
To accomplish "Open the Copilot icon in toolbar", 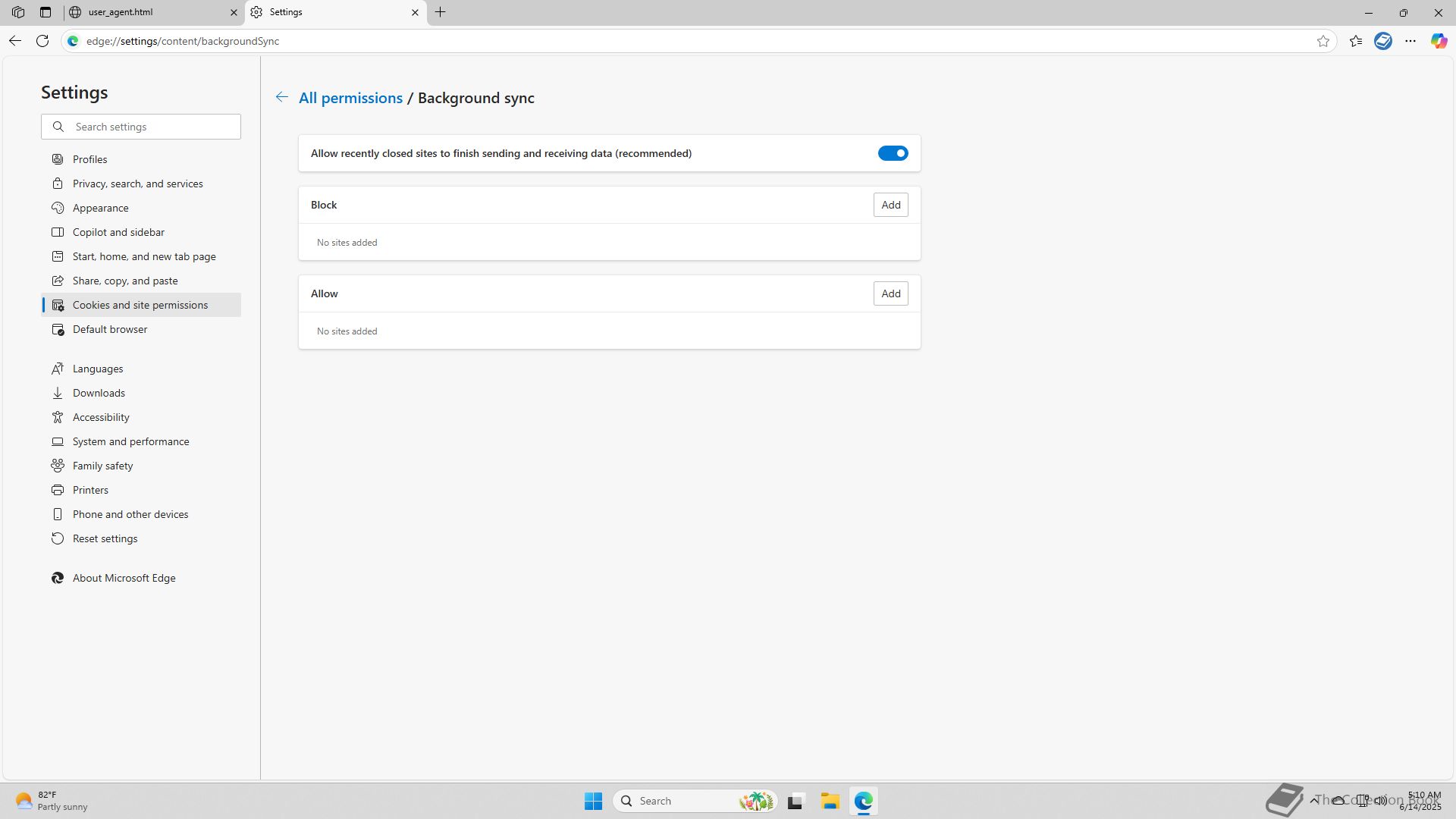I will (1438, 41).
